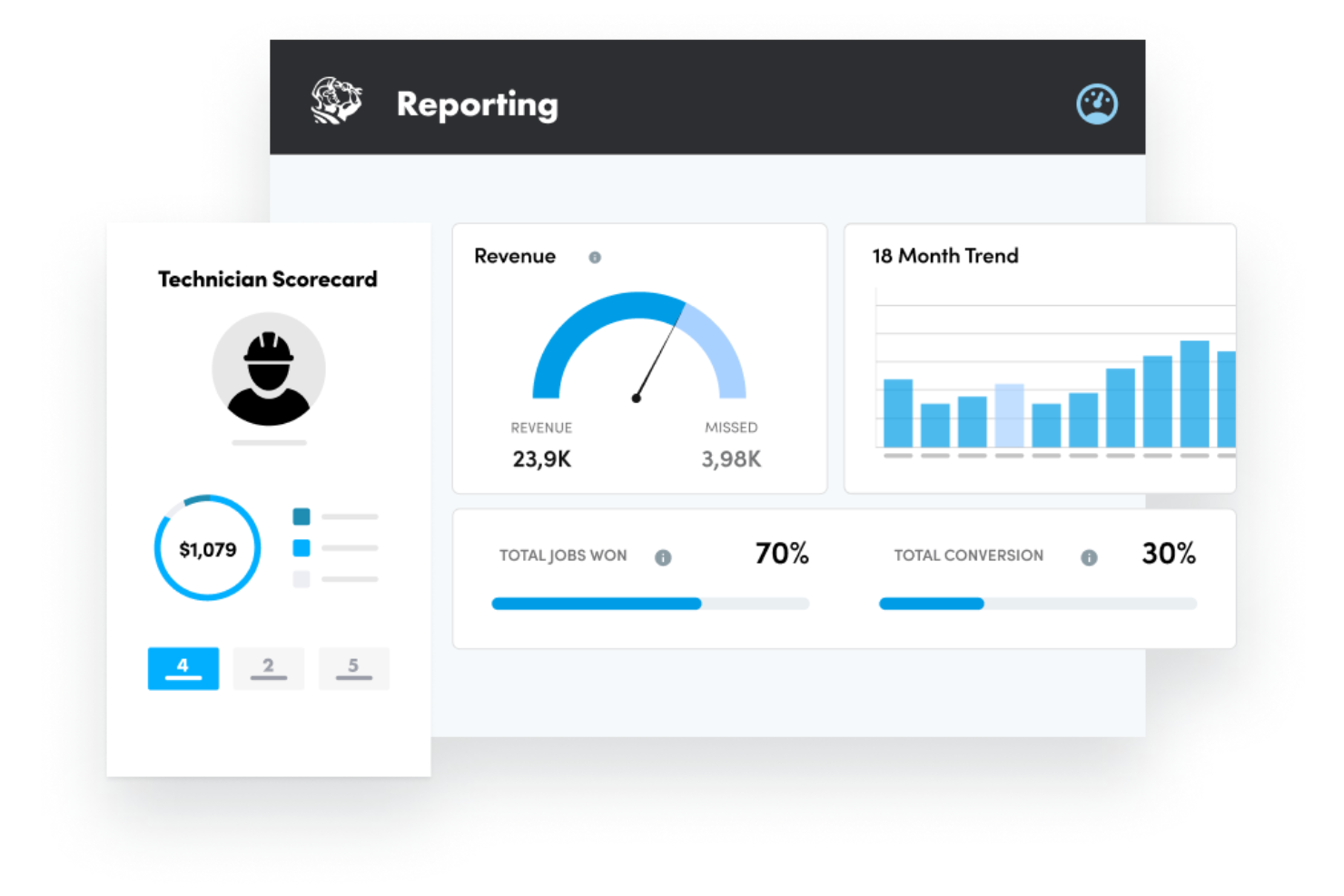Click the Technician Scorecard heading
This screenshot has width=1344, height=896.
tap(268, 279)
